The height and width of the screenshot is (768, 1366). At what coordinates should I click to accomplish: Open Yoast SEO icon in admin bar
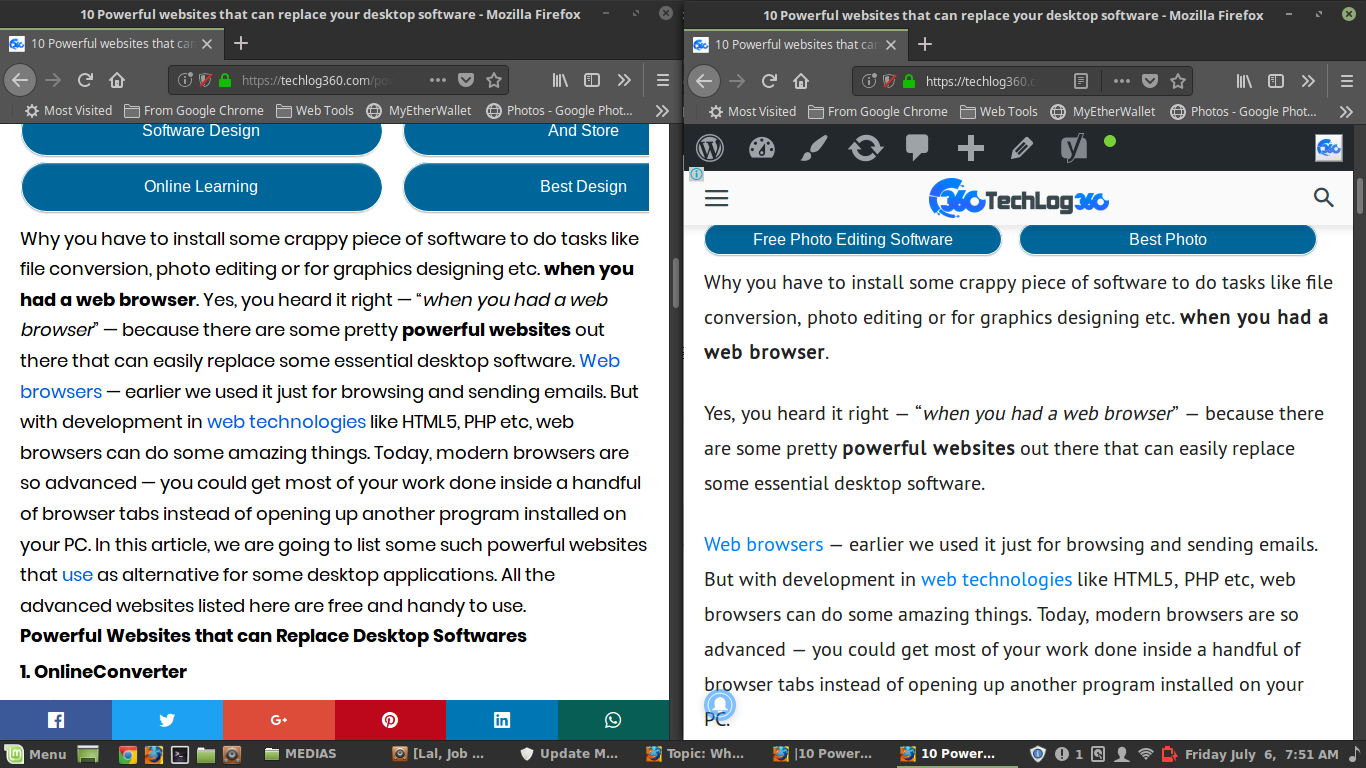coord(1074,148)
